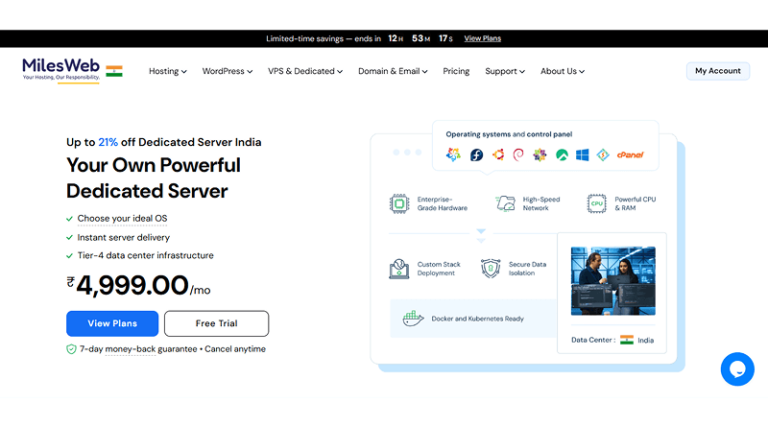Click the data center team photo

(x=612, y=281)
